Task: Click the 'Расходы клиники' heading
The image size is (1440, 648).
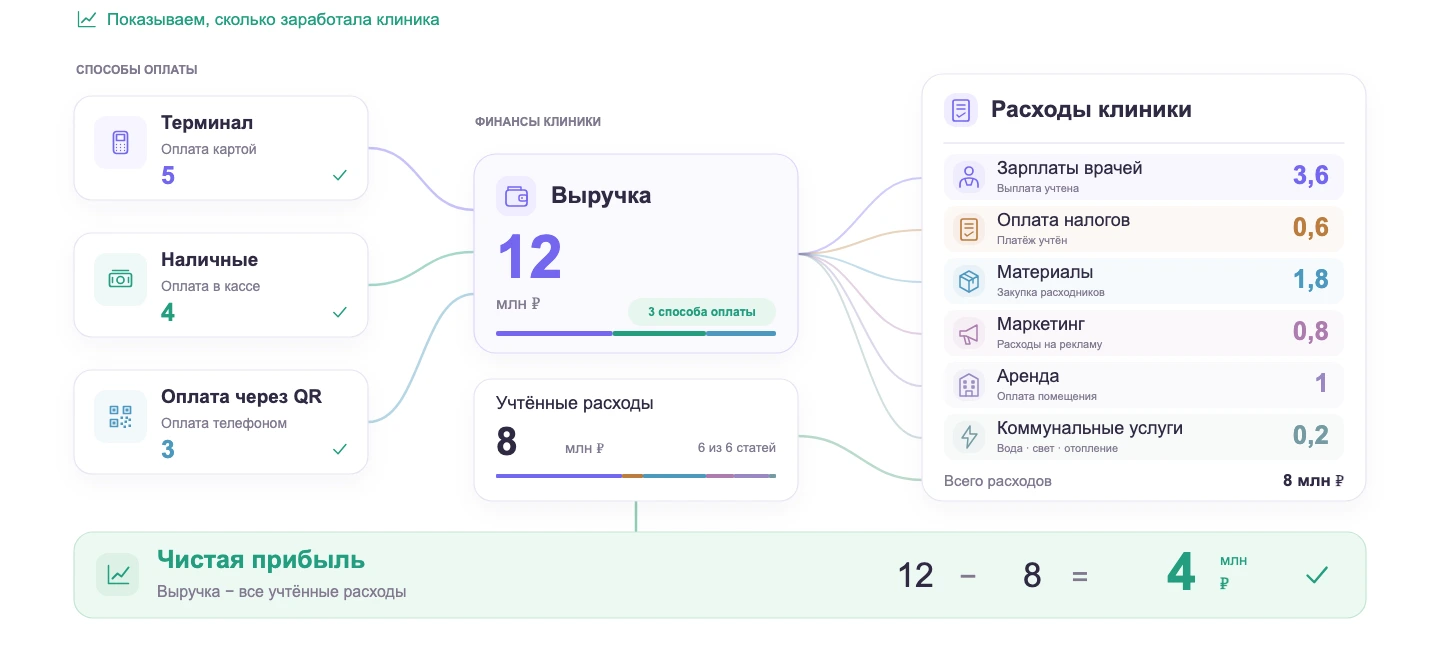Action: click(x=1091, y=110)
